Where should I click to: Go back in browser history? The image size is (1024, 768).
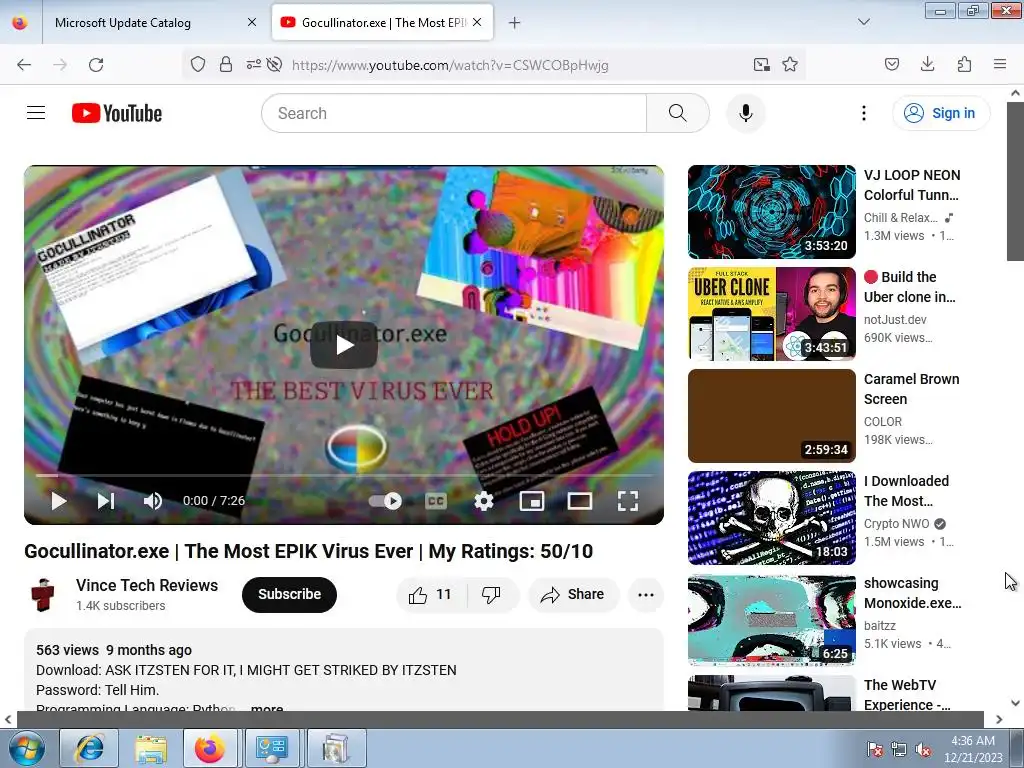click(x=24, y=65)
